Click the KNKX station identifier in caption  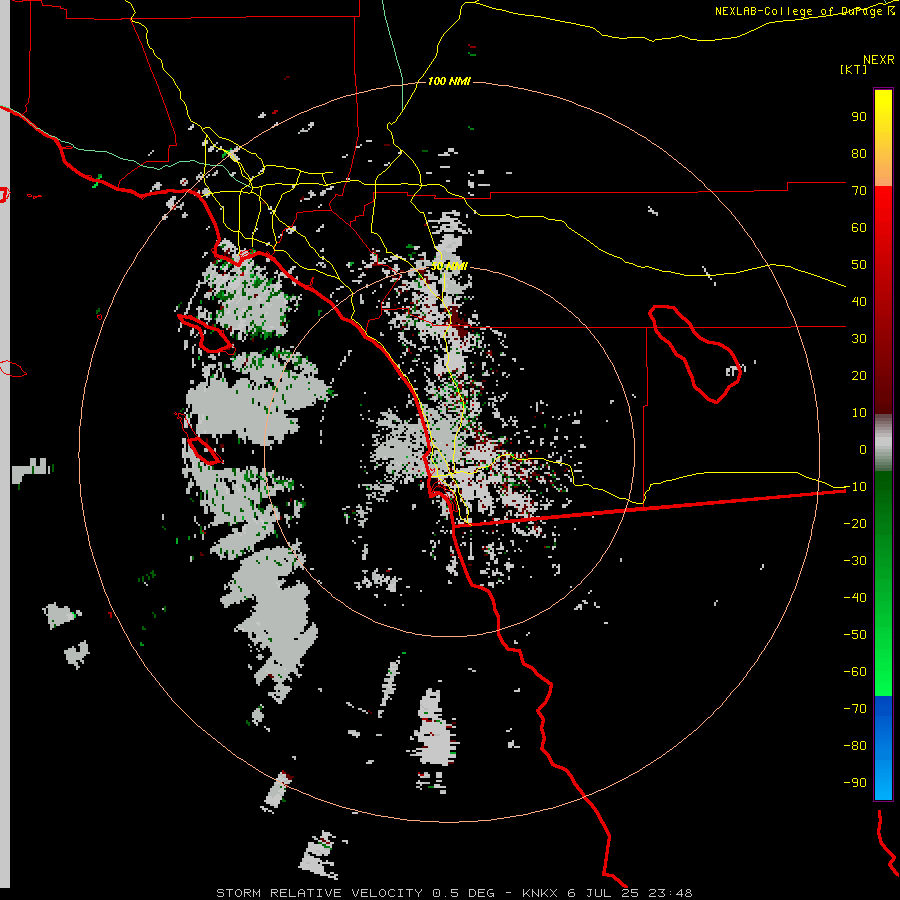click(540, 893)
